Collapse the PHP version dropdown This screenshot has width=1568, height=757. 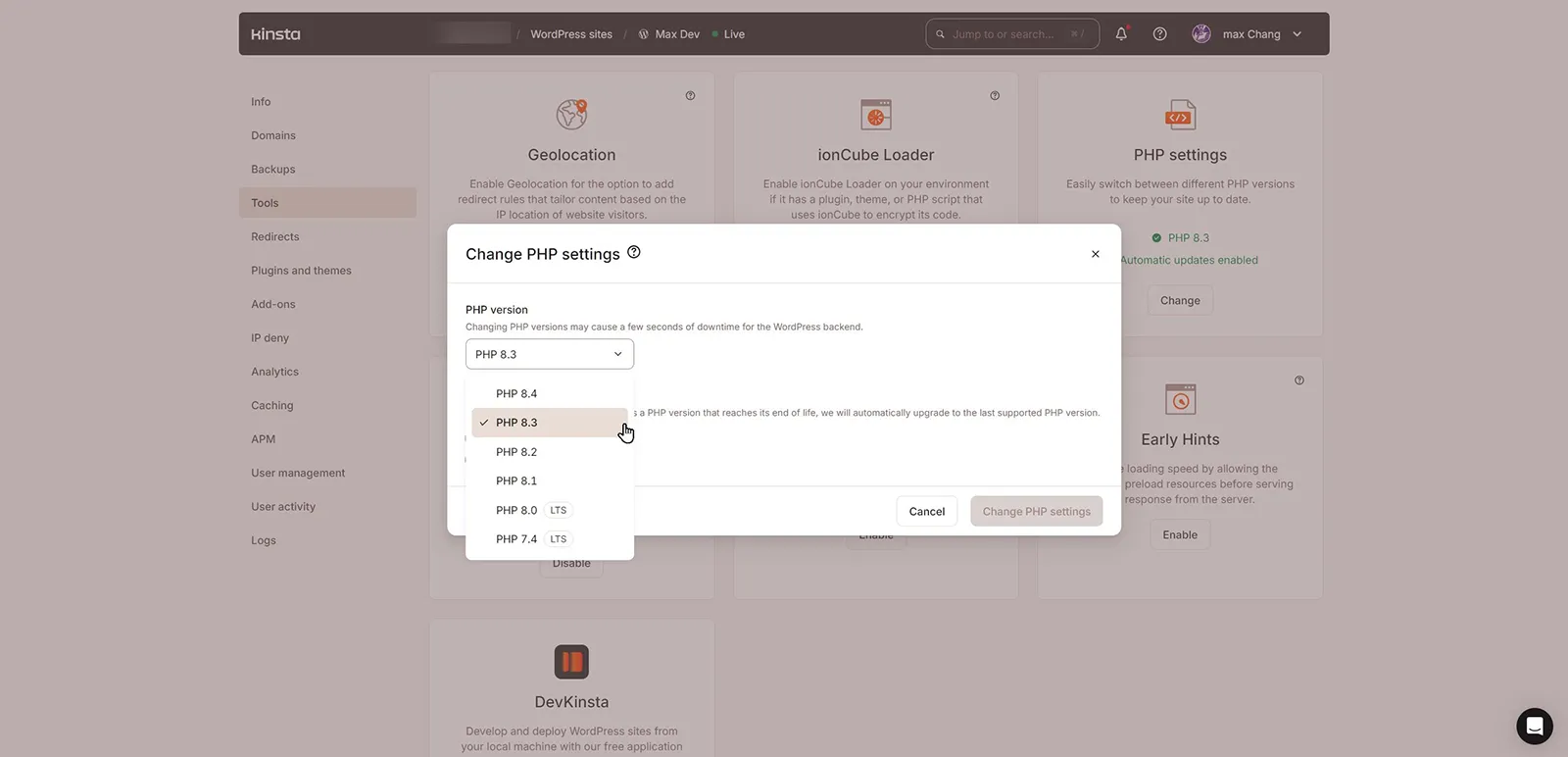(550, 354)
